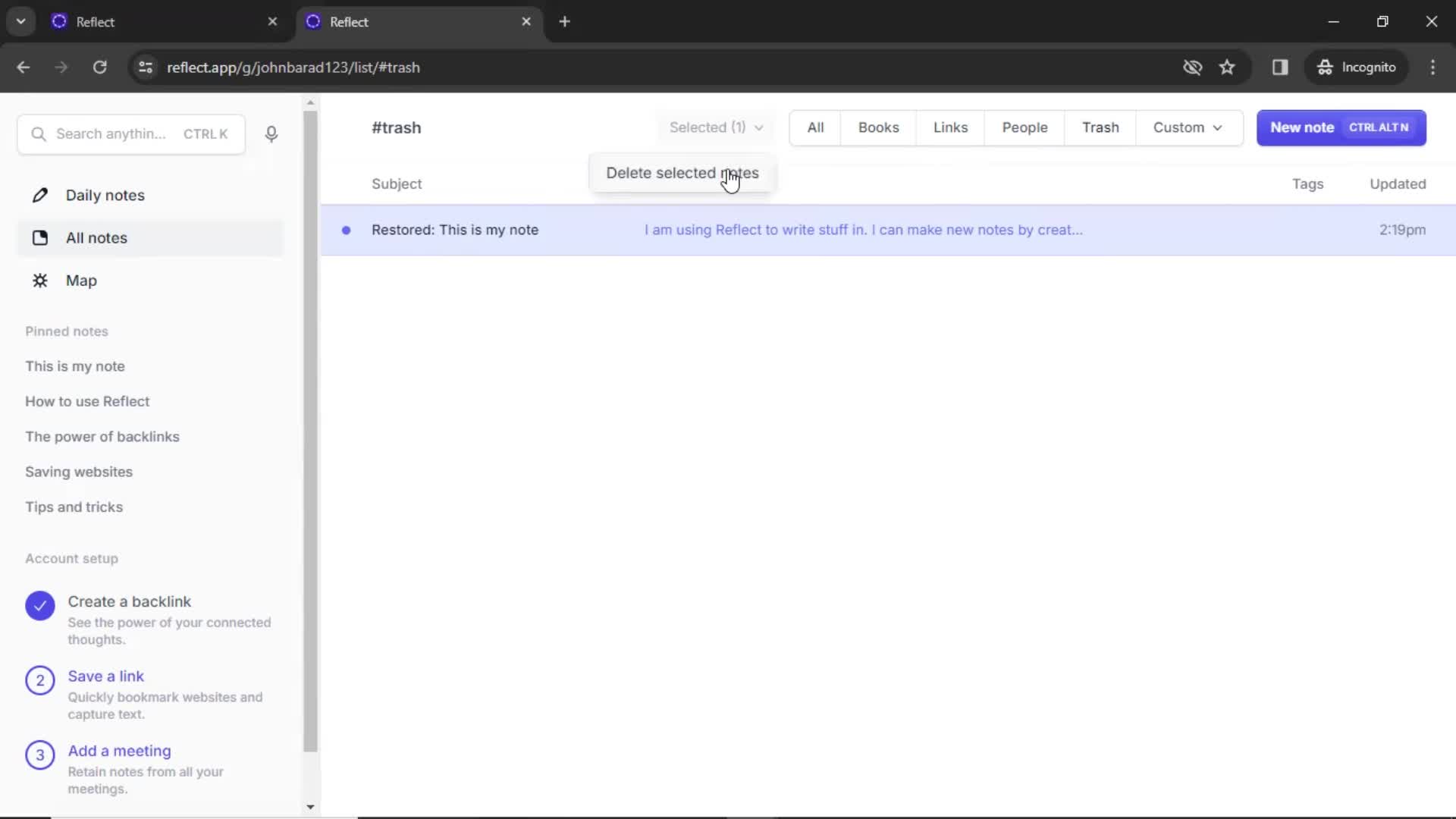Switch to the People tab filter
The width and height of the screenshot is (1456, 819).
coord(1025,127)
